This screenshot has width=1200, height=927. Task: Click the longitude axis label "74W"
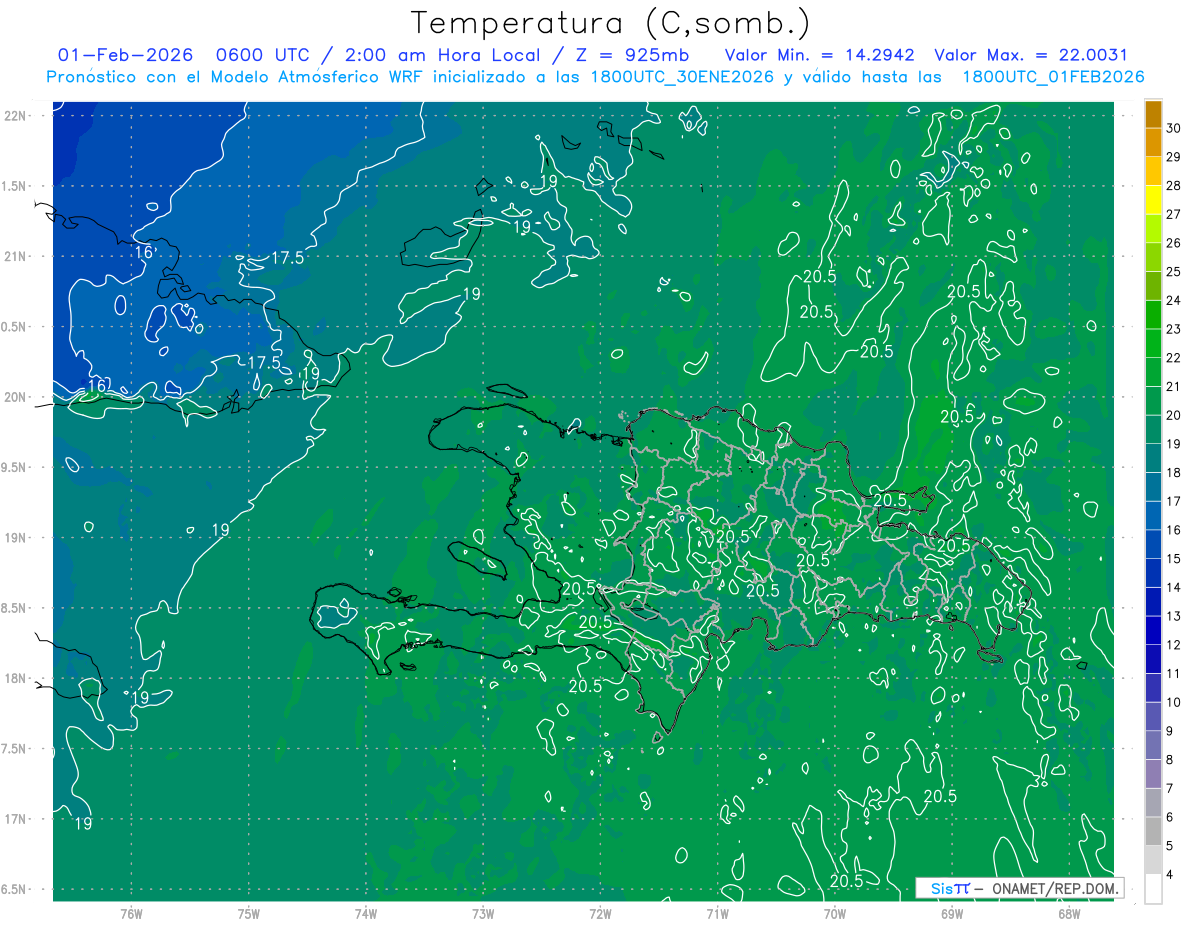point(366,913)
